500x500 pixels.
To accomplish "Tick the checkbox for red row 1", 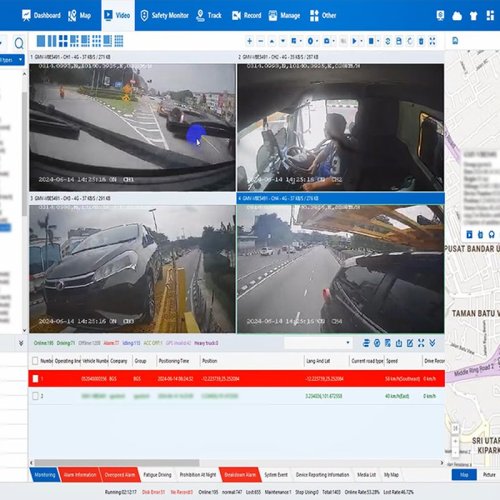I will click(35, 379).
